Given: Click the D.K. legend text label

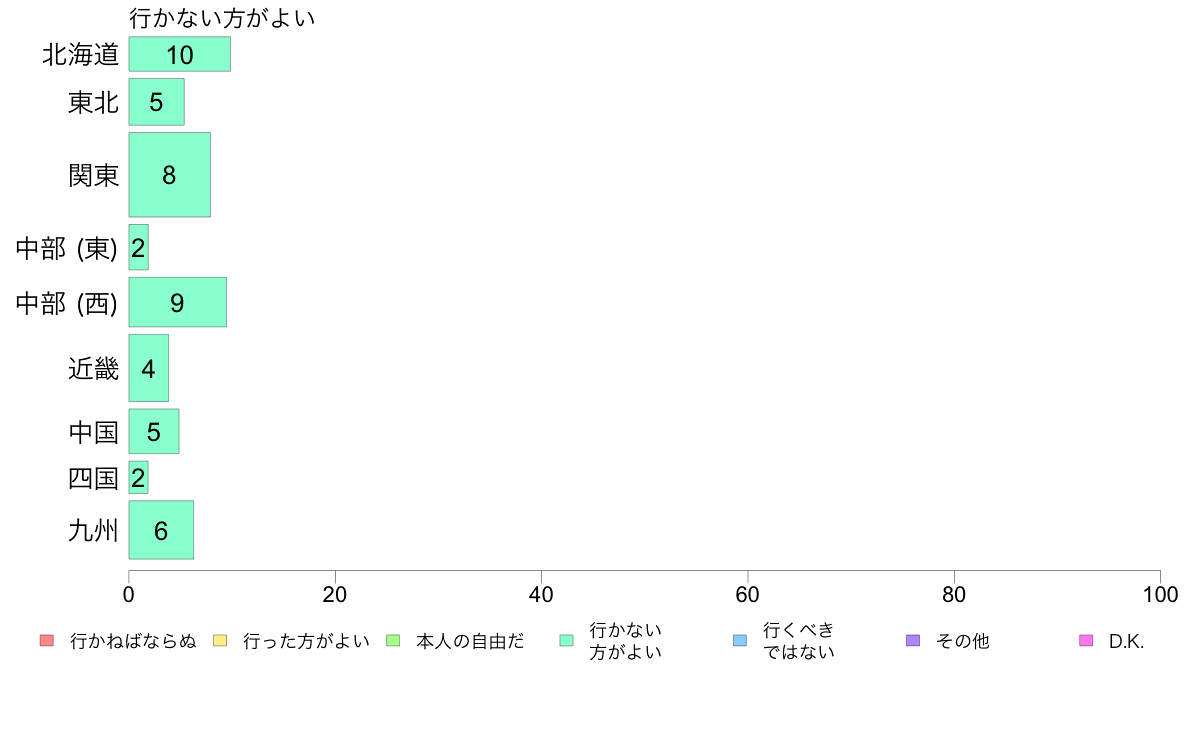Looking at the screenshot, I should [1127, 641].
